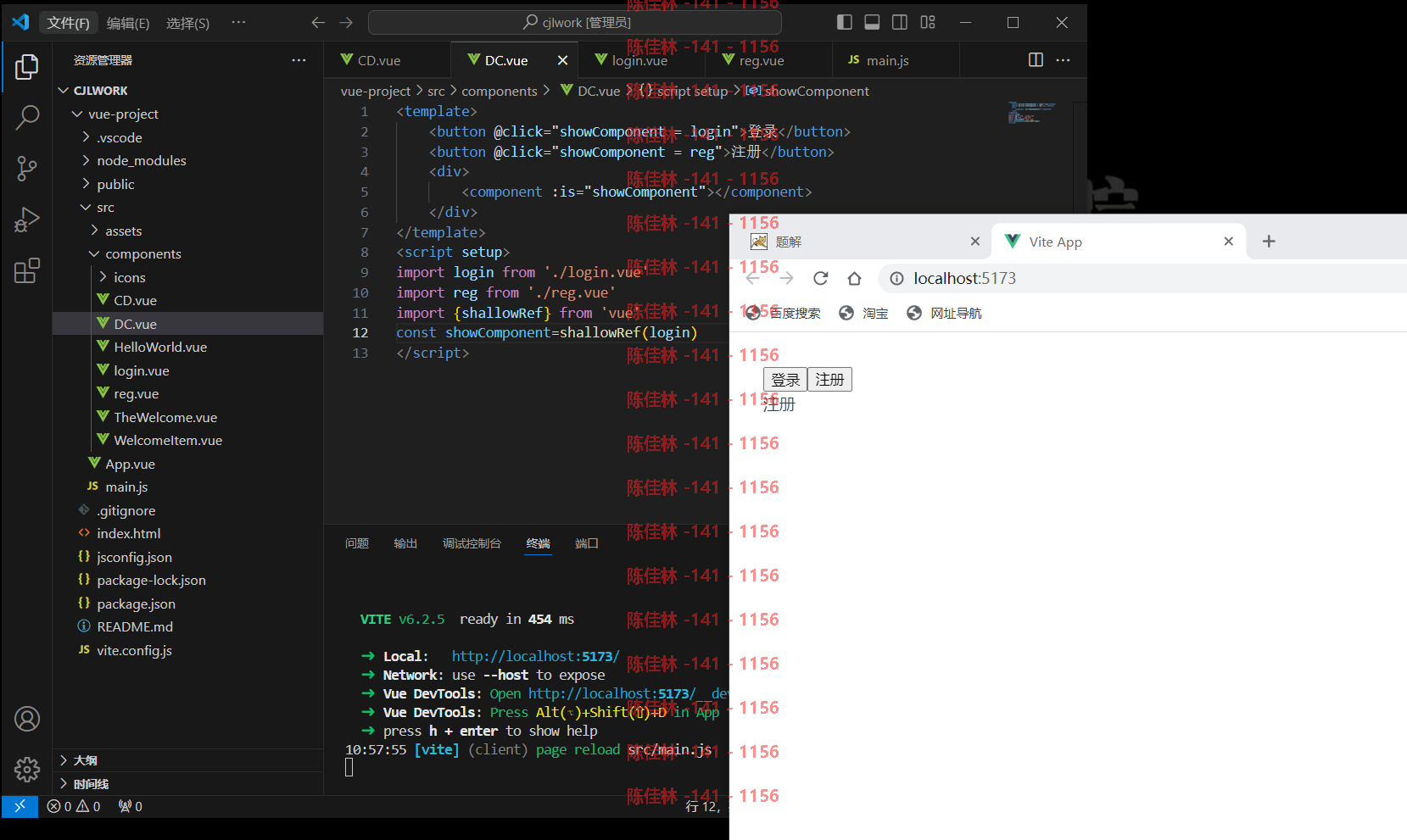
Task: View site information icon in address bar
Action: click(896, 278)
